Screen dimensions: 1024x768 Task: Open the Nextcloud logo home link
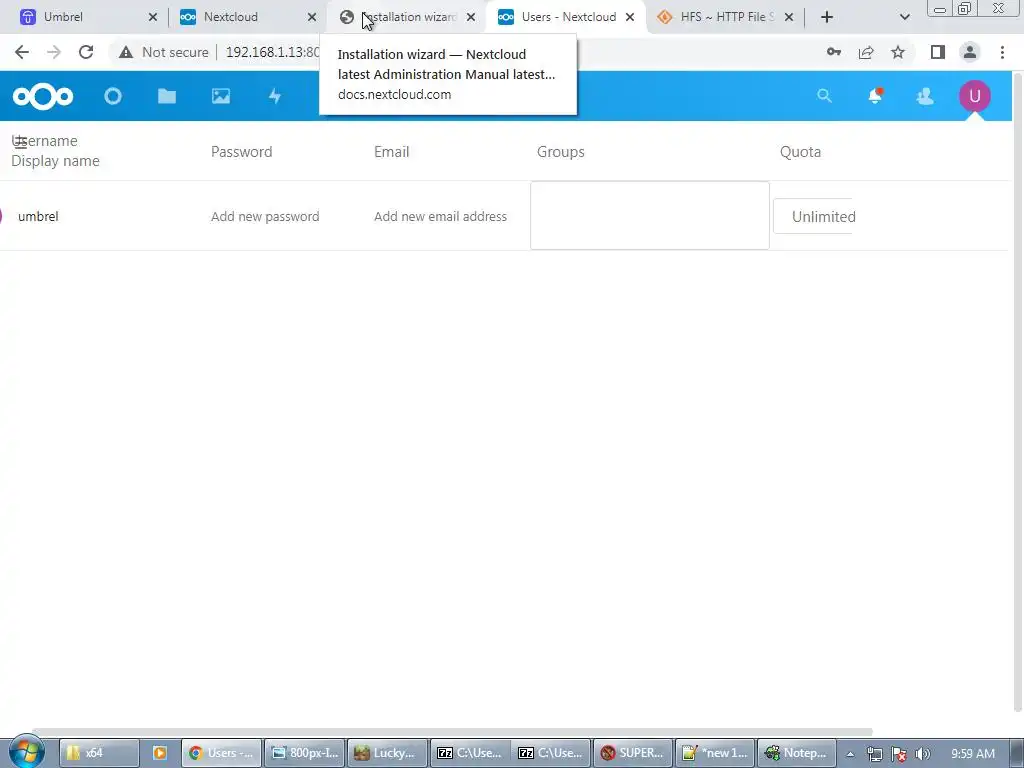43,97
